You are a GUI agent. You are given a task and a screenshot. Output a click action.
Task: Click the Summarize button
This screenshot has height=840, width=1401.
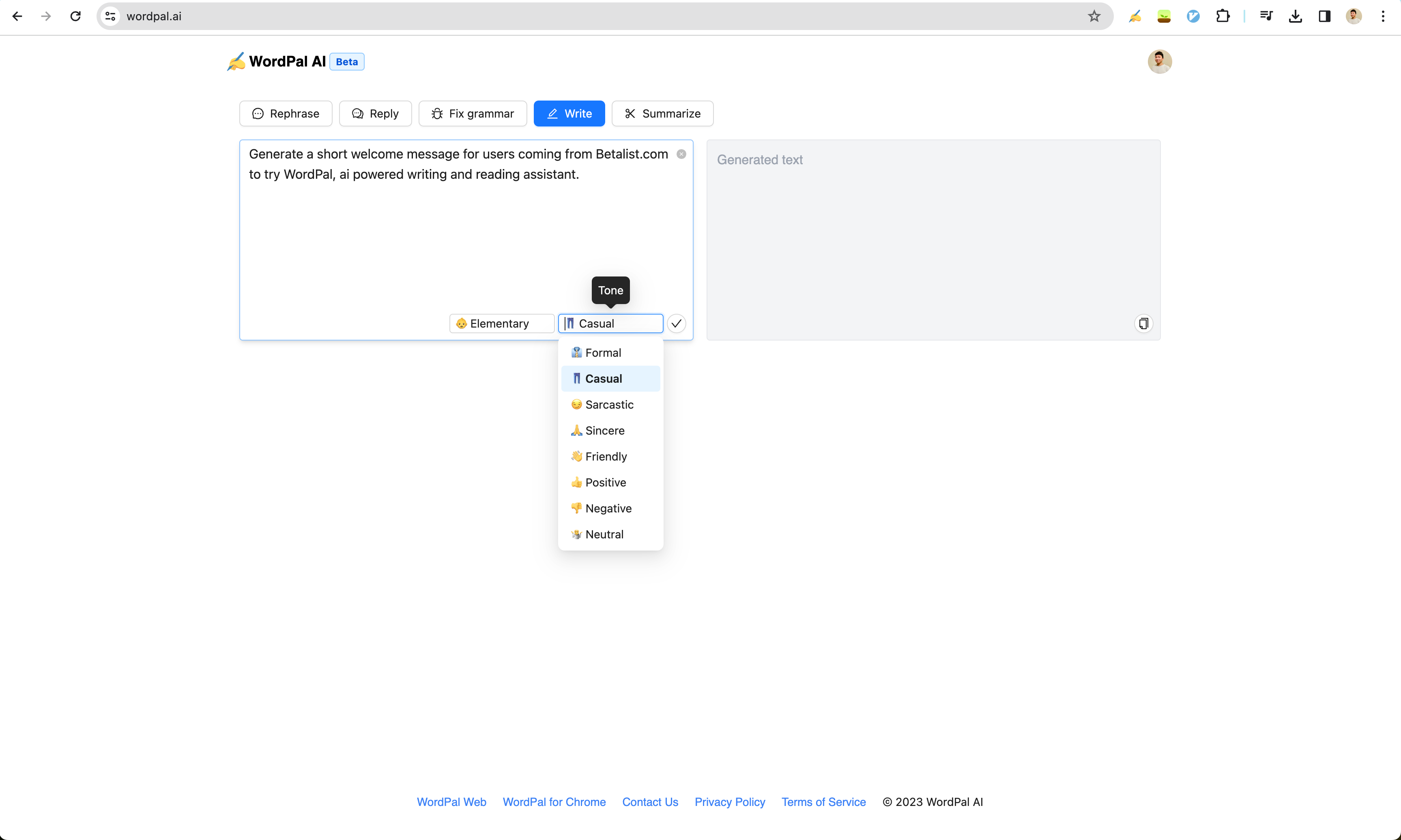tap(662, 113)
